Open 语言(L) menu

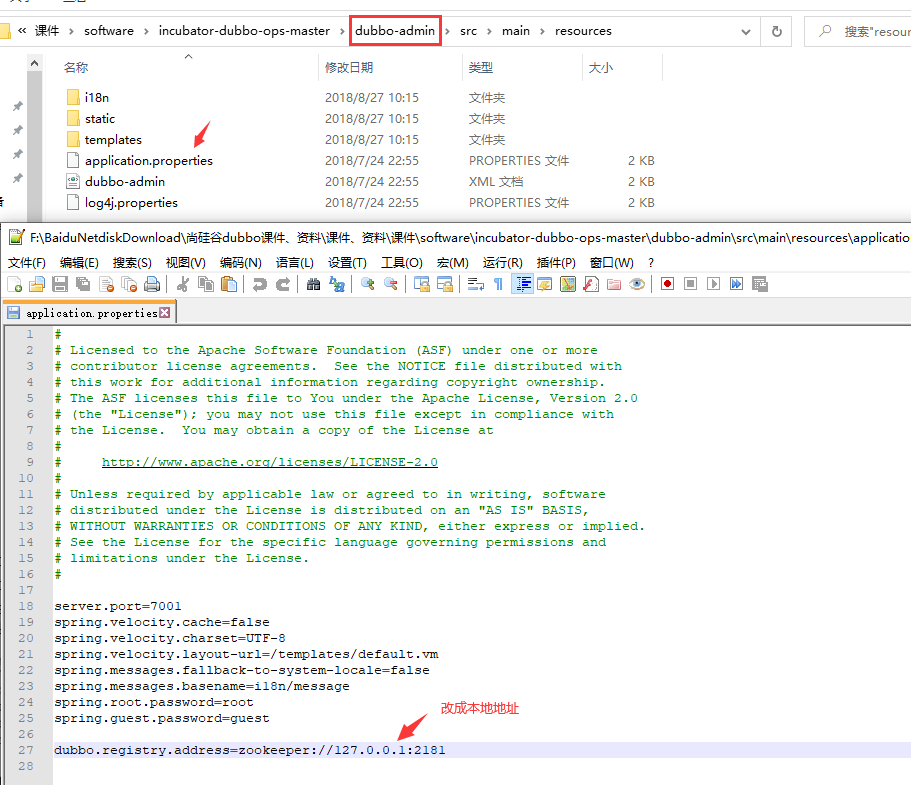point(295,263)
